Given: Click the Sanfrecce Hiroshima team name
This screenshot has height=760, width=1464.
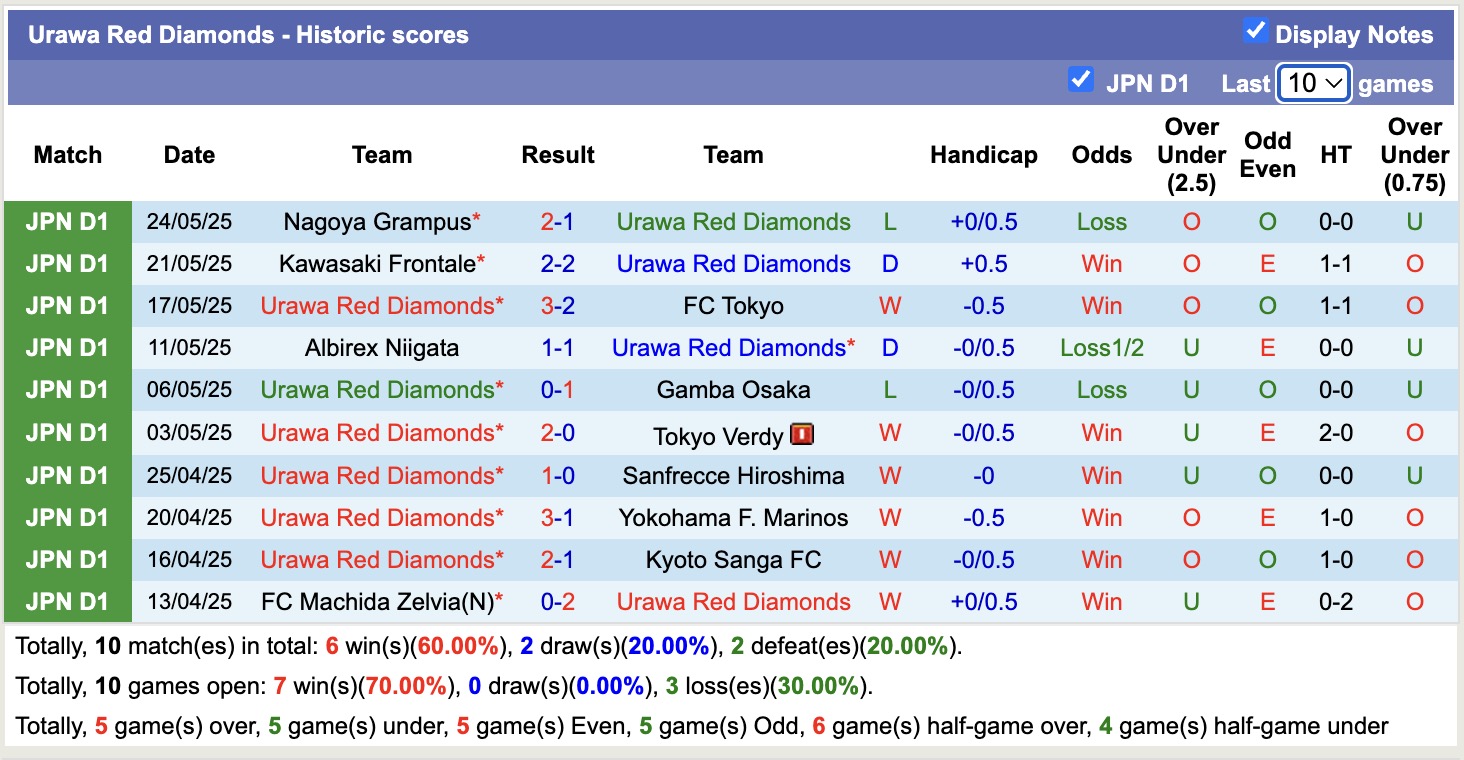Looking at the screenshot, I should (x=733, y=476).
